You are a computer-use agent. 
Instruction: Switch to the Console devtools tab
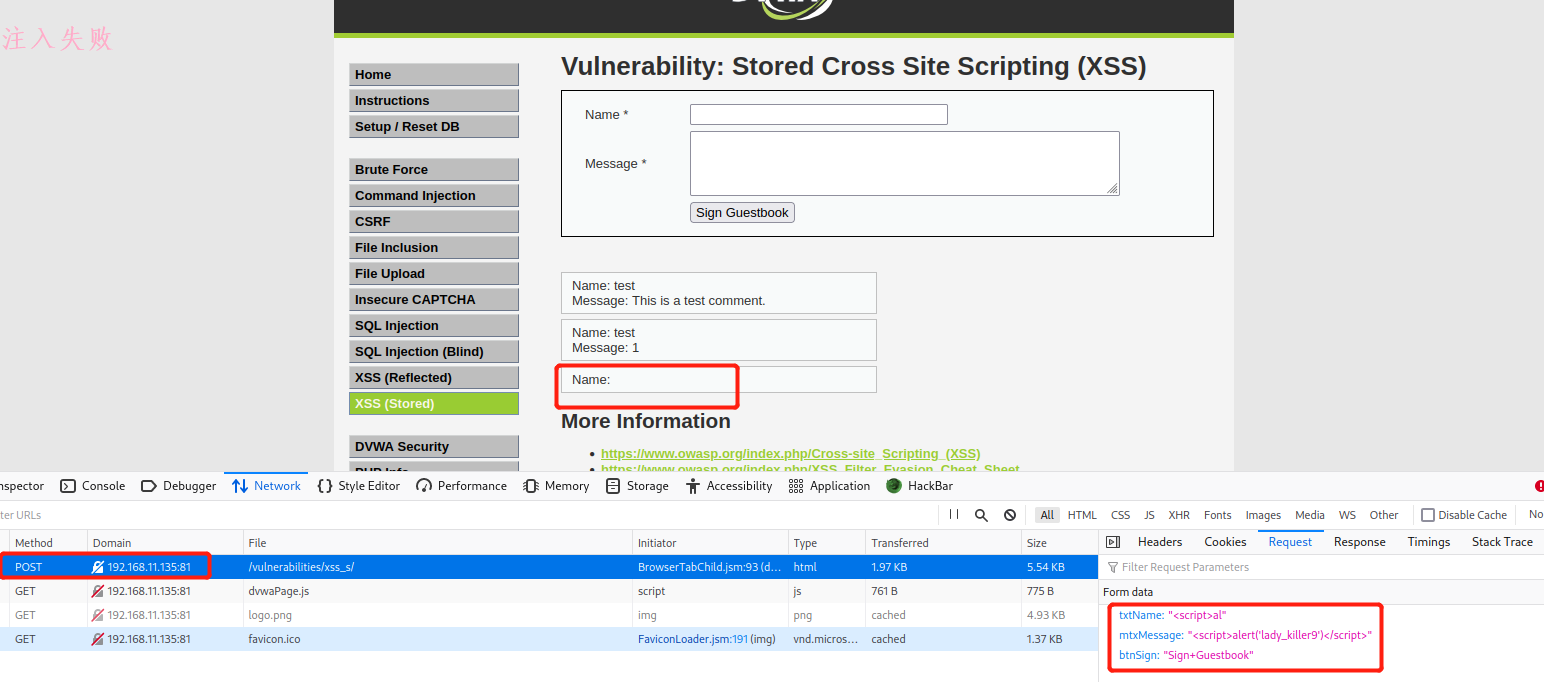93,486
